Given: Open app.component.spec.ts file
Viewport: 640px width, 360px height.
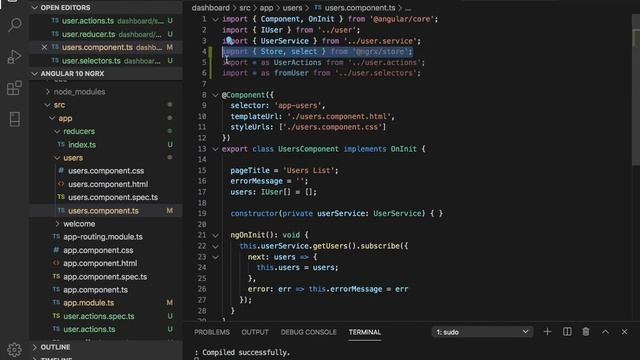Looking at the screenshot, I should click(x=106, y=277).
